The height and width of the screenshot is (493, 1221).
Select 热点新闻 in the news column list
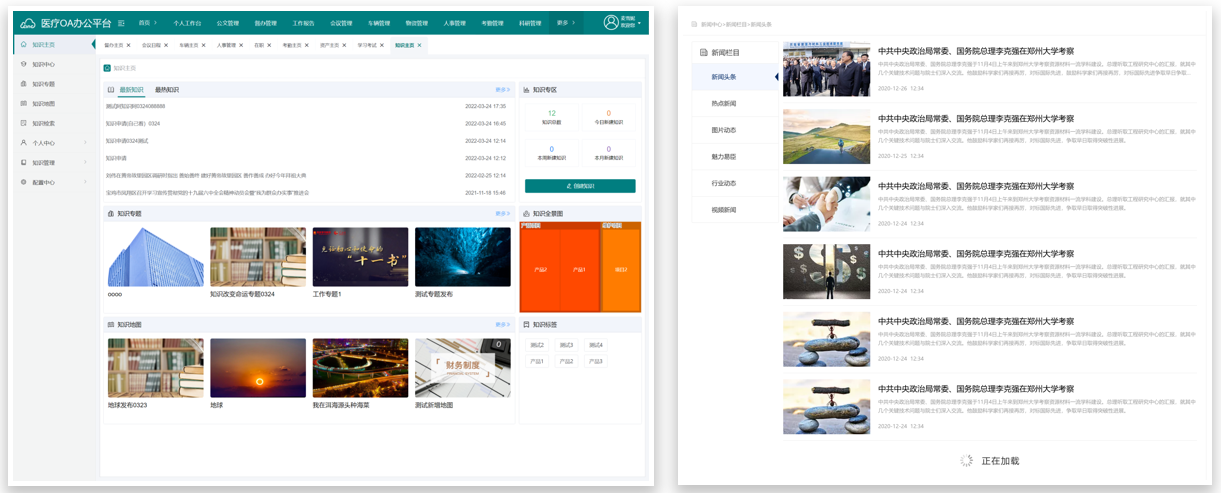point(723,104)
